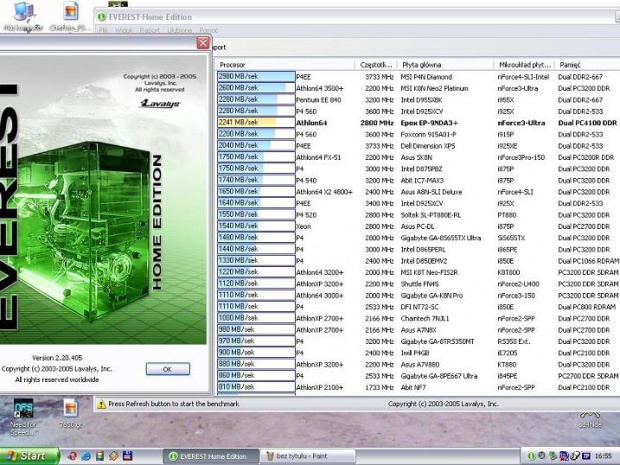Screen dimensions: 620x465
Task: Open the Windows Start menu
Action: tap(25, 456)
